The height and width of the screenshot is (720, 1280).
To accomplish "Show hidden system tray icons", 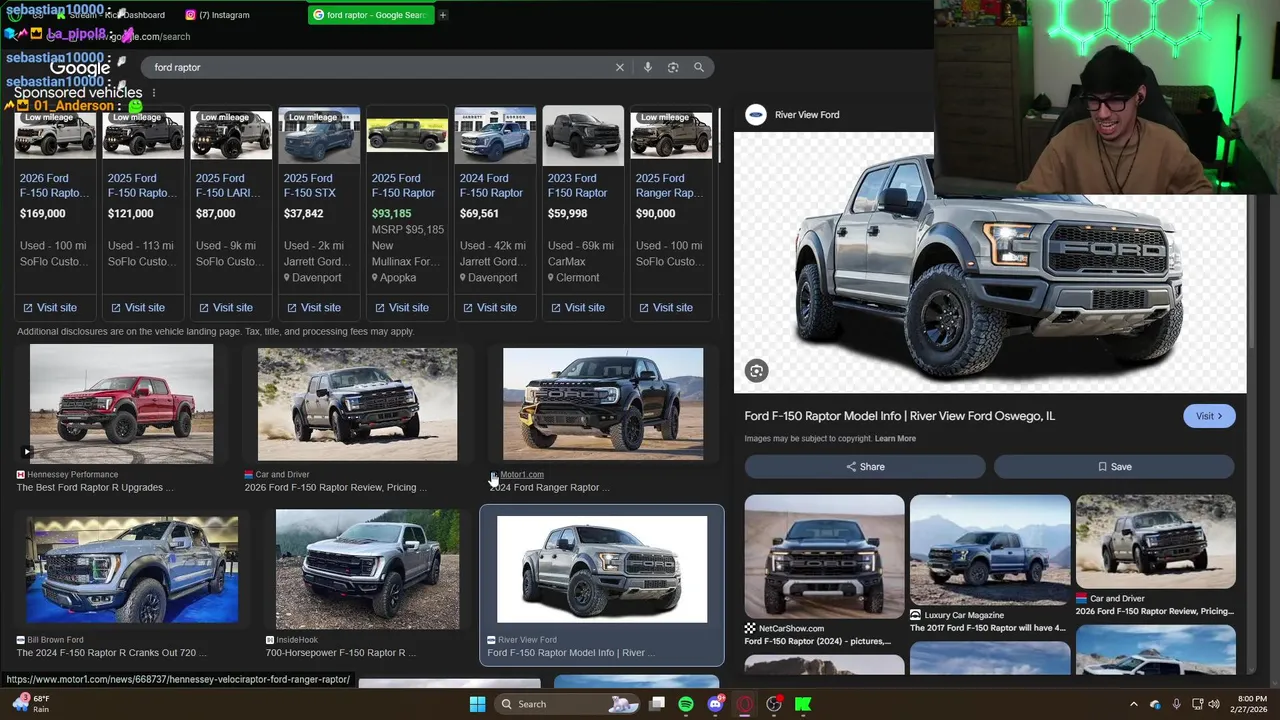I will click(x=1133, y=704).
